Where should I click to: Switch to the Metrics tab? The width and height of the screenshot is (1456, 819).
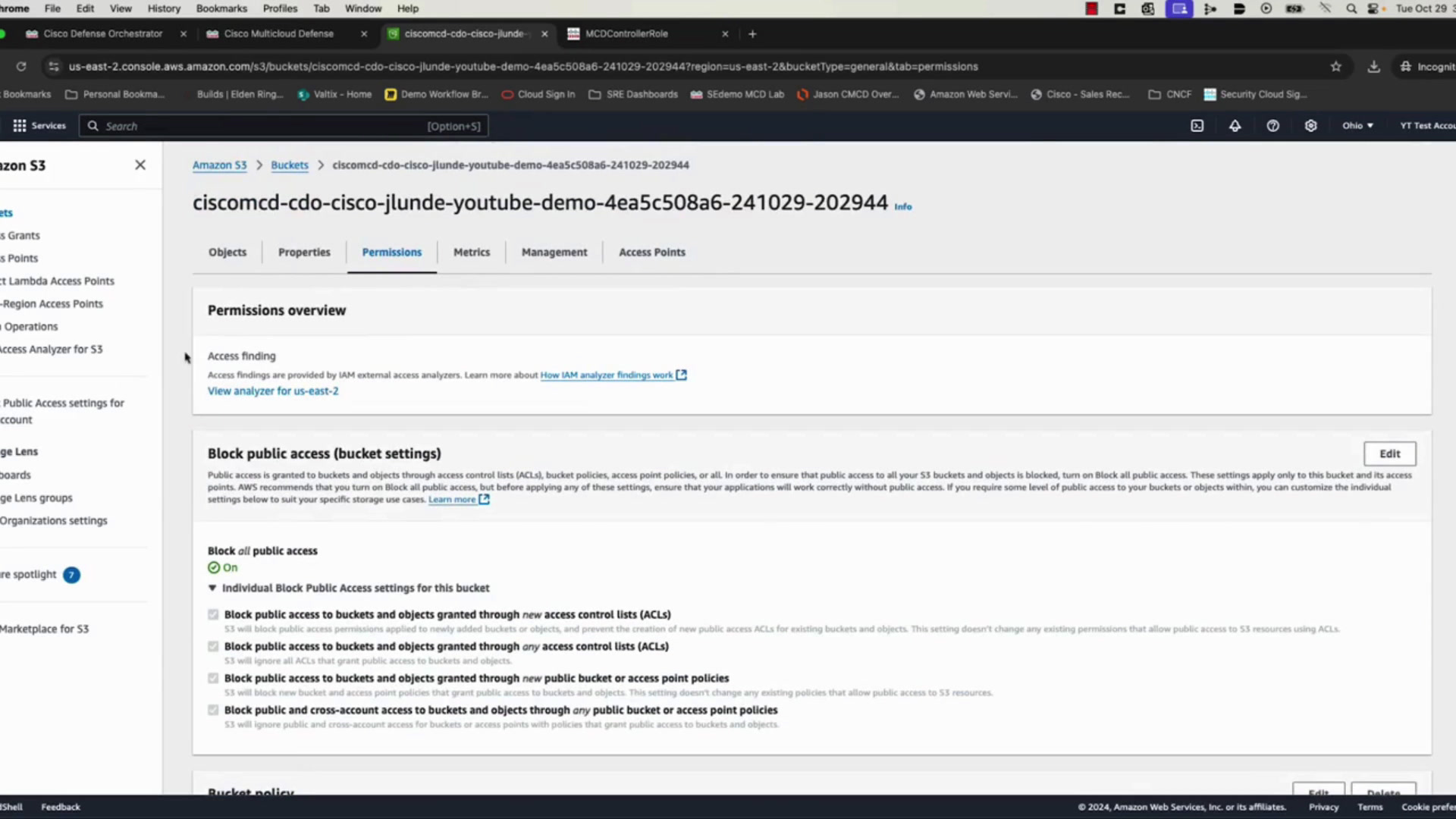(x=472, y=252)
